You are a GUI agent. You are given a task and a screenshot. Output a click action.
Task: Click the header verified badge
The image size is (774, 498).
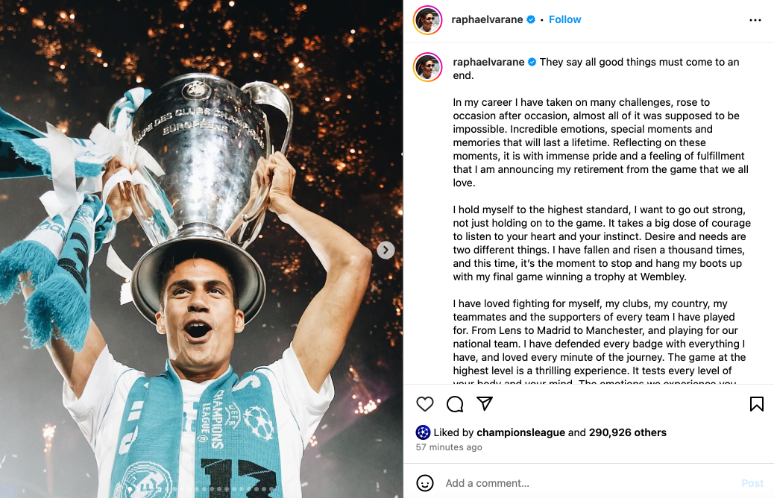click(532, 19)
